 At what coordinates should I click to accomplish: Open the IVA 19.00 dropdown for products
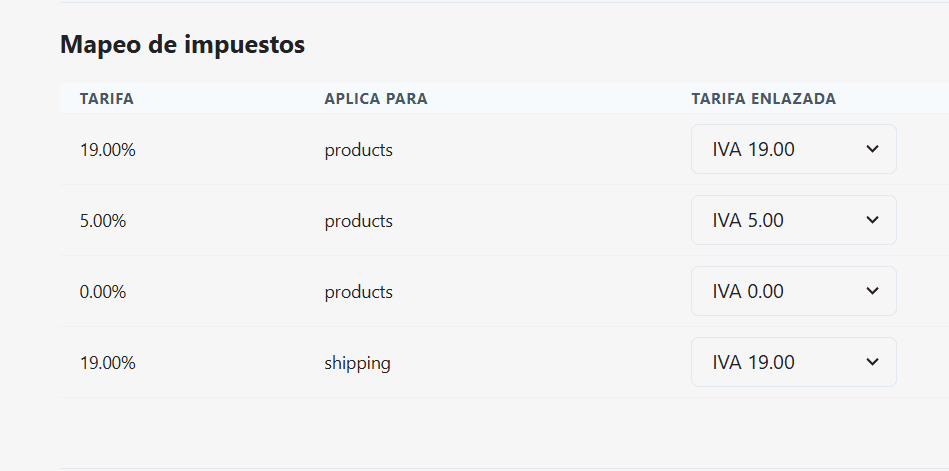pyautogui.click(x=793, y=149)
